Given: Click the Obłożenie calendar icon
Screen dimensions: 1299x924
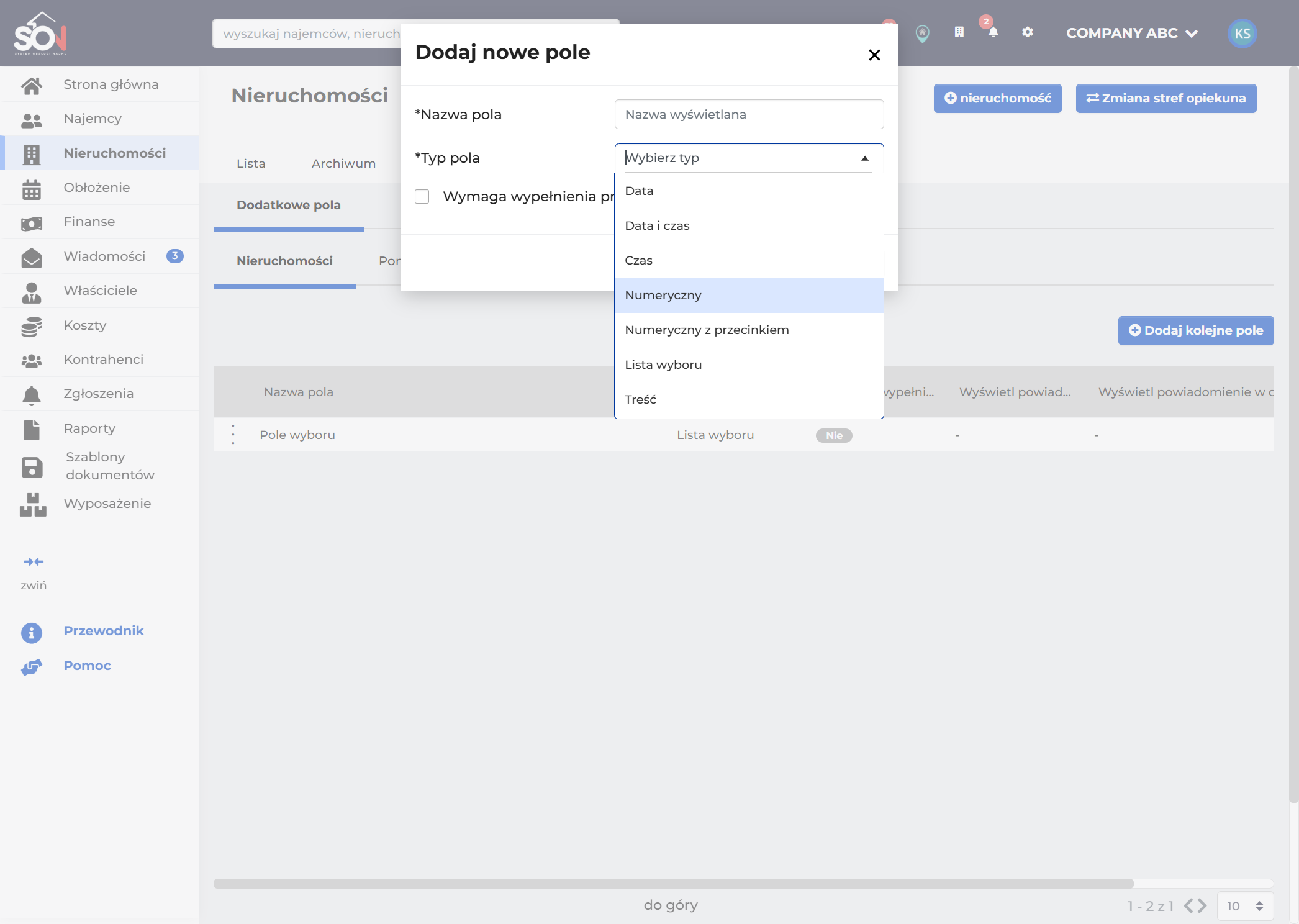Looking at the screenshot, I should coord(32,189).
